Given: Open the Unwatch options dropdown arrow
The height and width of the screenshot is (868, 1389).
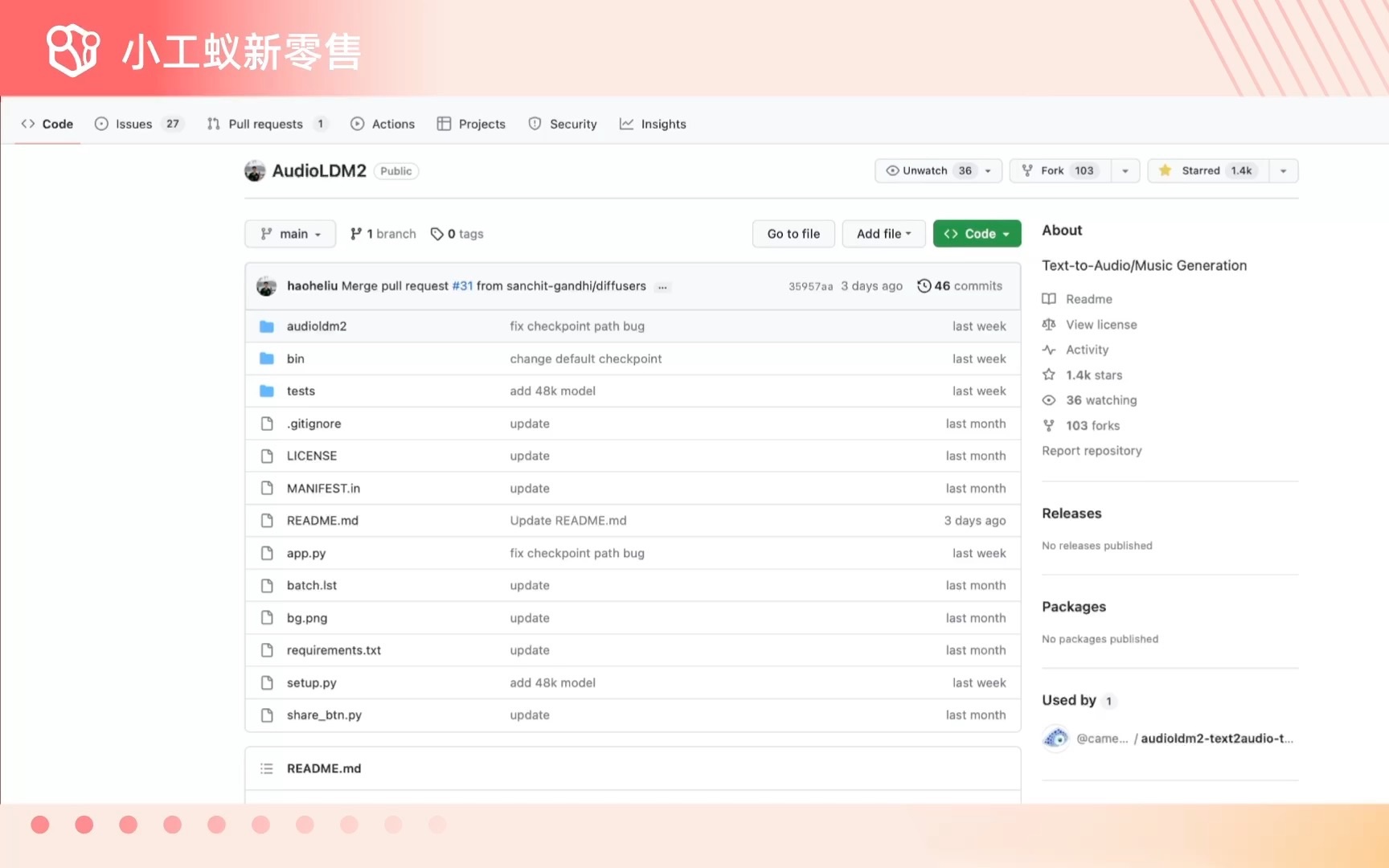Looking at the screenshot, I should coord(989,170).
